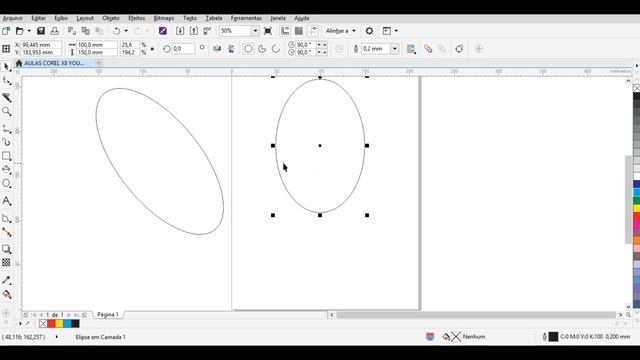The width and height of the screenshot is (640, 360).
Task: Open Options via the gear icon
Action: (369, 31)
